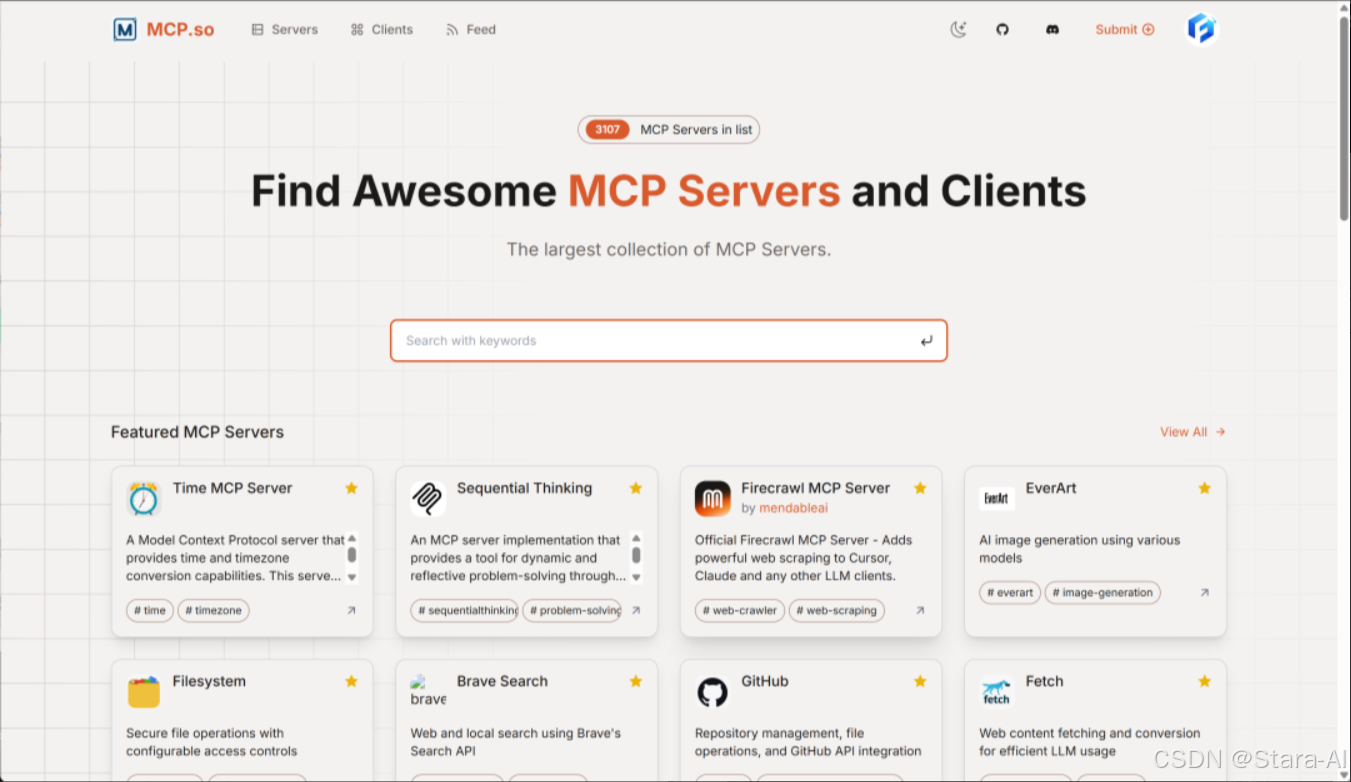This screenshot has height=782, width=1351.
Task: Select the # sequentialthinking tag
Action: (x=465, y=610)
